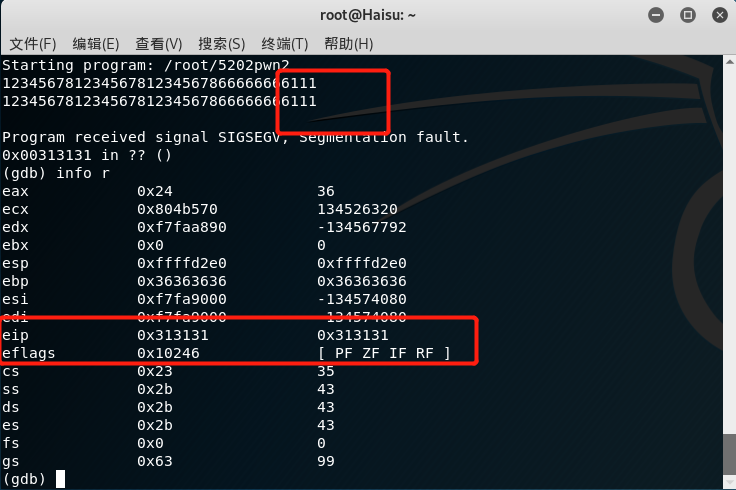Click the esp value 0xffffd2e0 in hex column

[x=182, y=263]
